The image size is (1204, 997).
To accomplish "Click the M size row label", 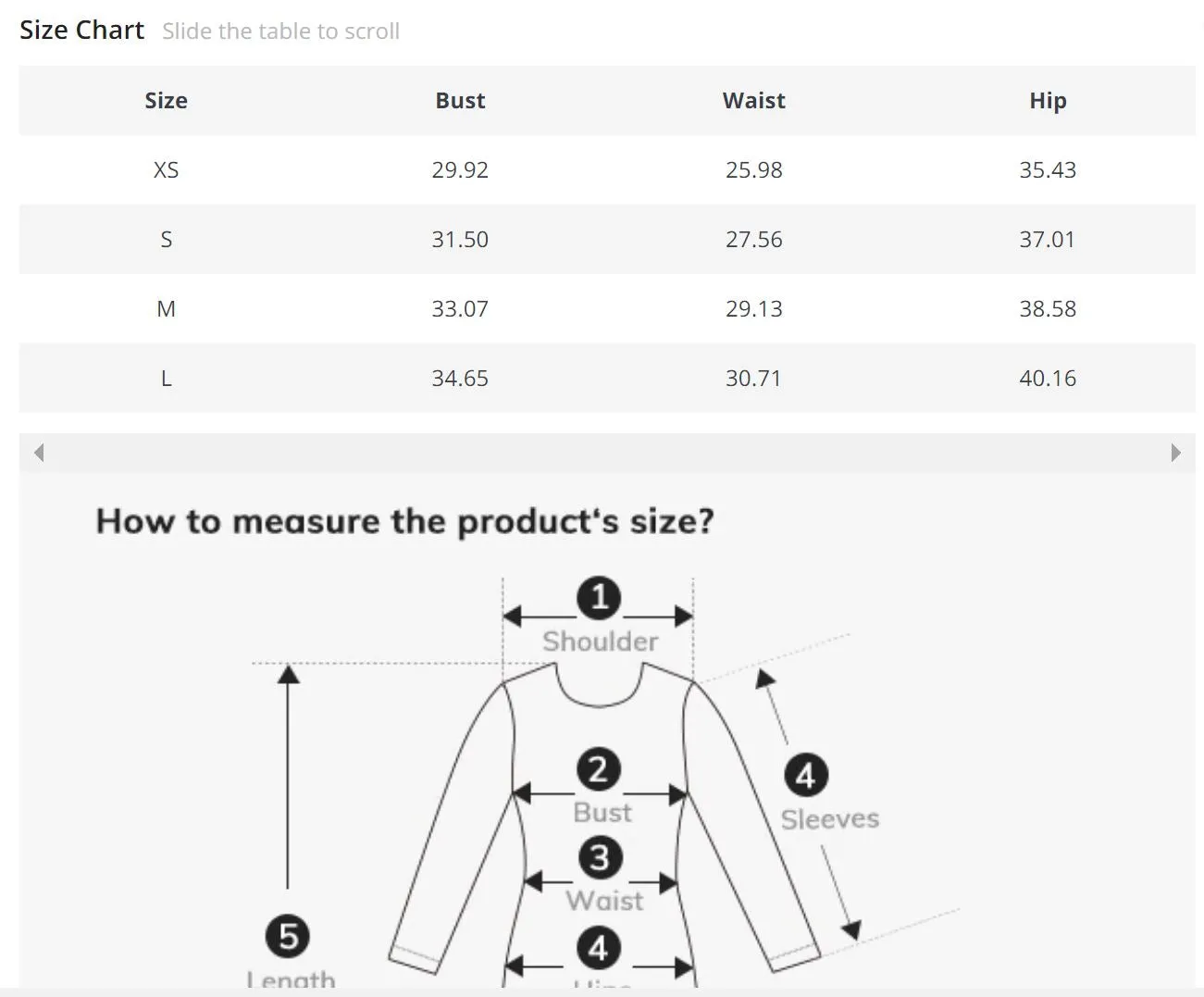I will [166, 309].
